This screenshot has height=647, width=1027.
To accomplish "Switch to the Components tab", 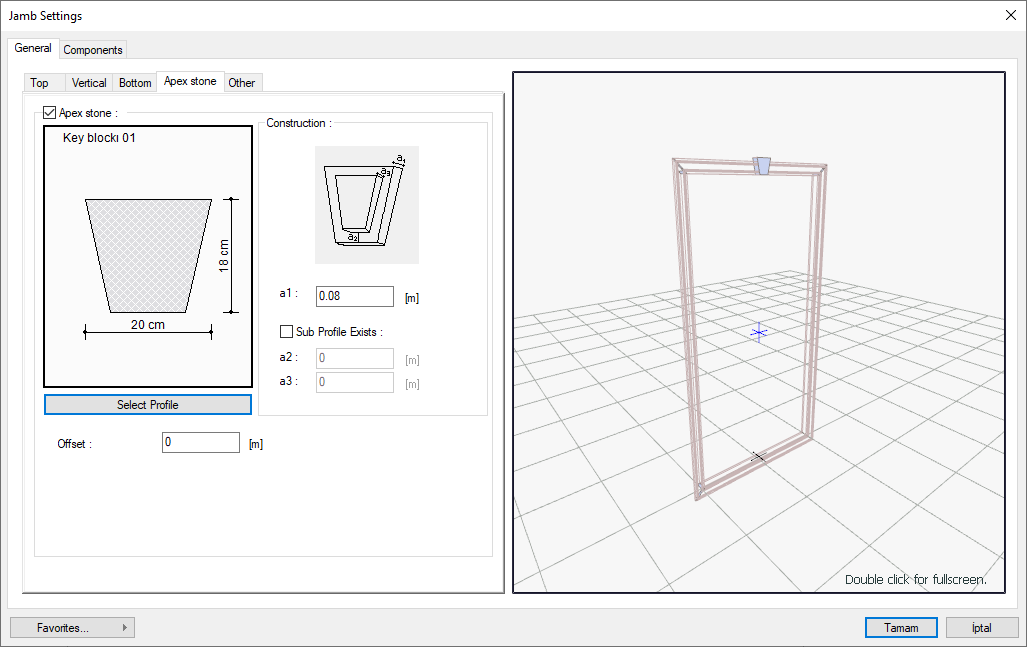I will pos(93,50).
